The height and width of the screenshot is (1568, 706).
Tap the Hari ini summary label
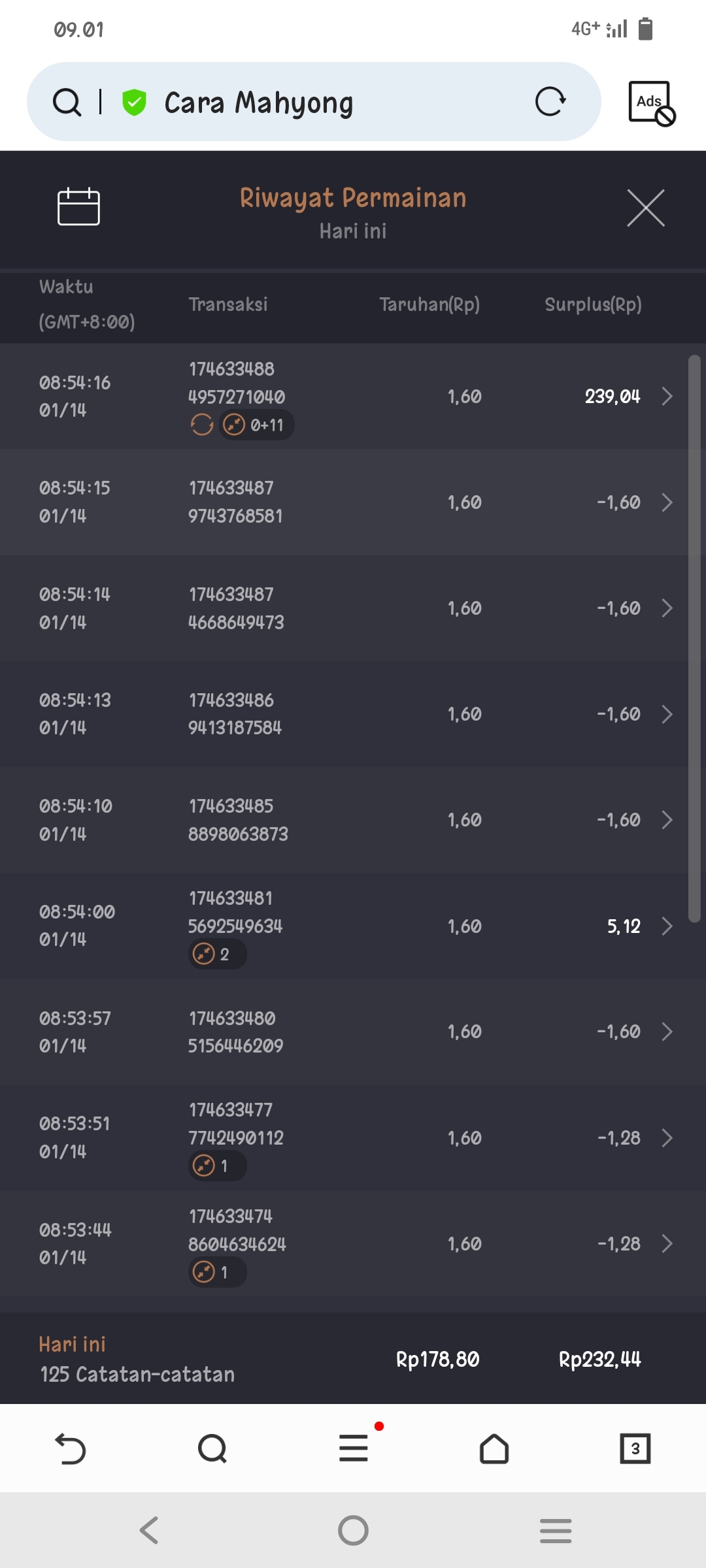[72, 1345]
